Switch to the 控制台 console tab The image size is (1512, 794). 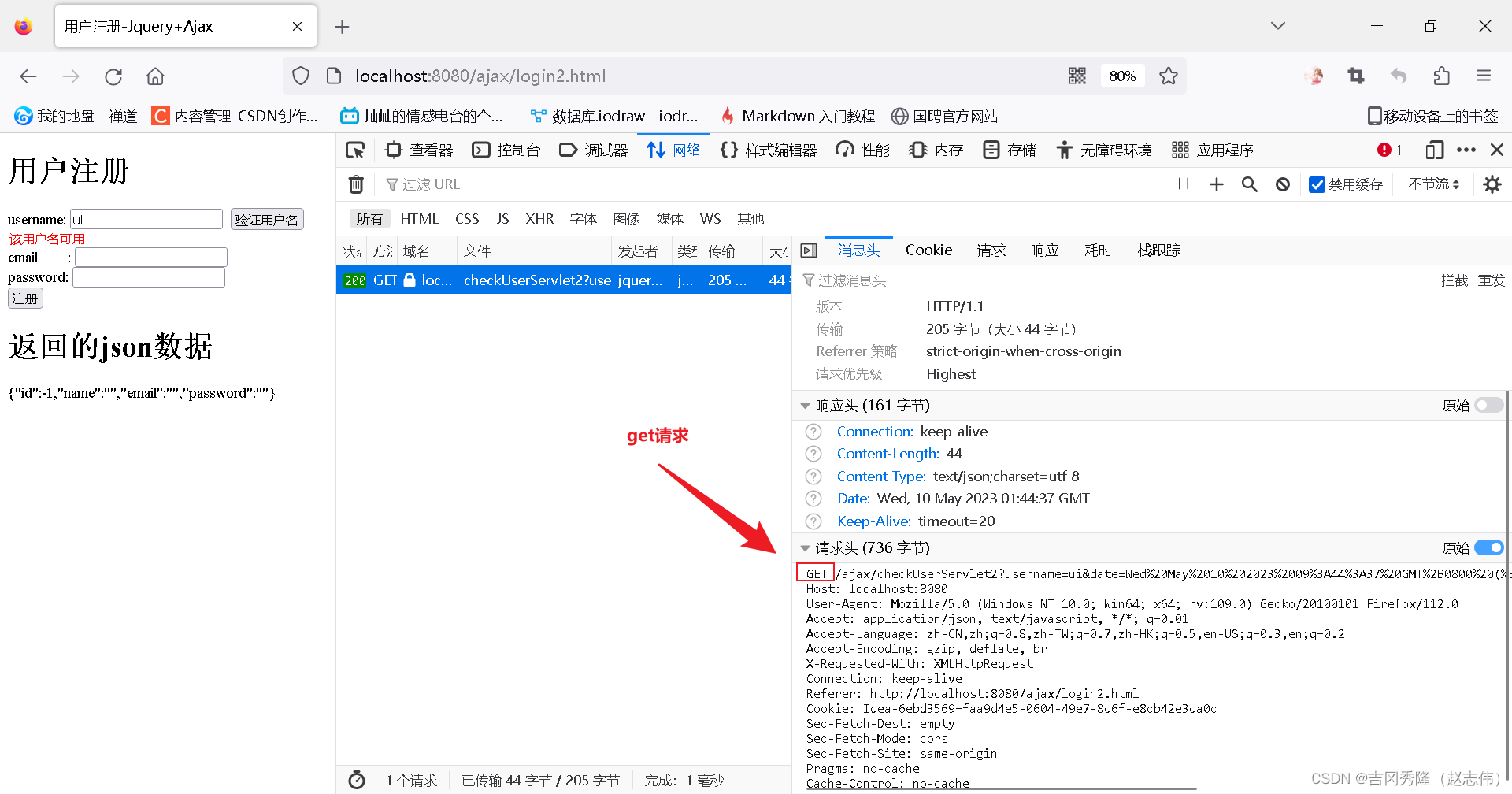pyautogui.click(x=506, y=150)
